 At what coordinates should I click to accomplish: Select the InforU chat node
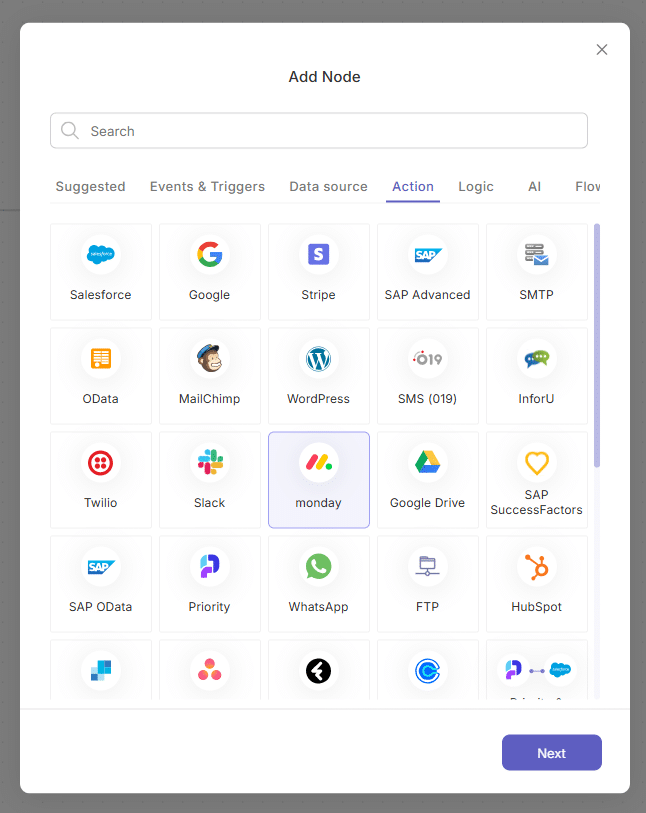point(537,376)
